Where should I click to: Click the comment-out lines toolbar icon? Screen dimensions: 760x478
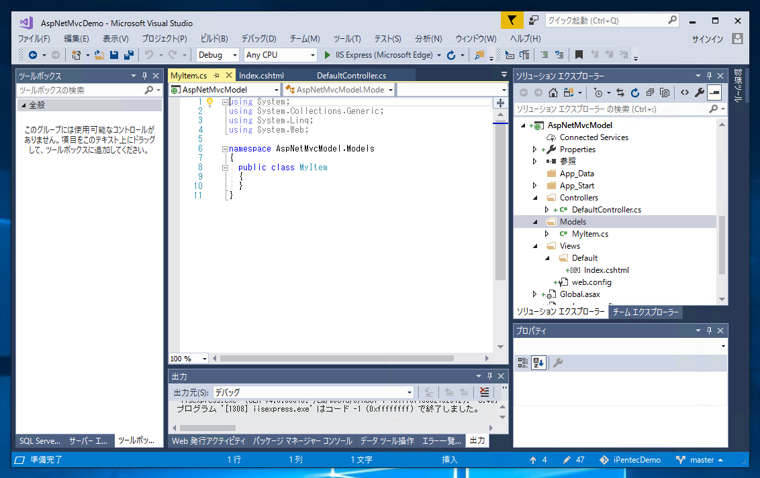coord(544,55)
